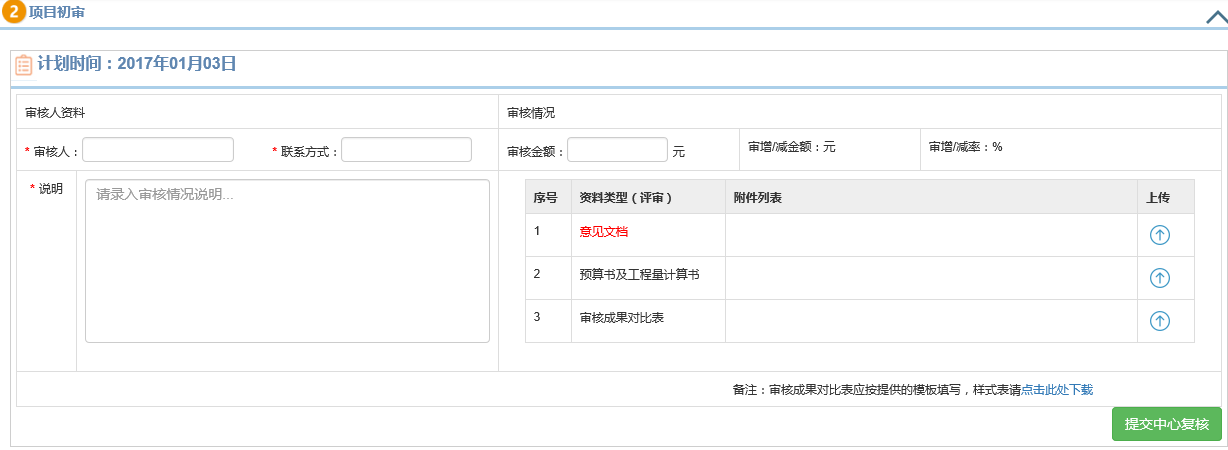Viewport: 1228px width, 450px height.
Task: Click the 审核成果对比表 row label
Action: point(622,317)
